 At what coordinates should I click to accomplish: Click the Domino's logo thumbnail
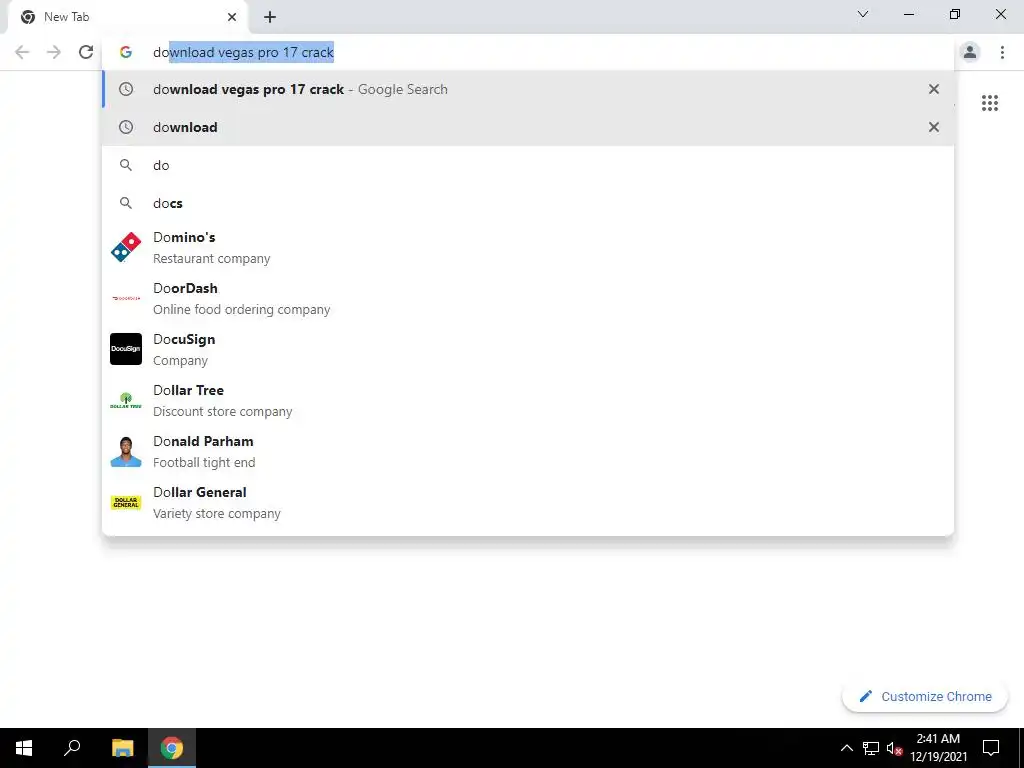coord(126,247)
